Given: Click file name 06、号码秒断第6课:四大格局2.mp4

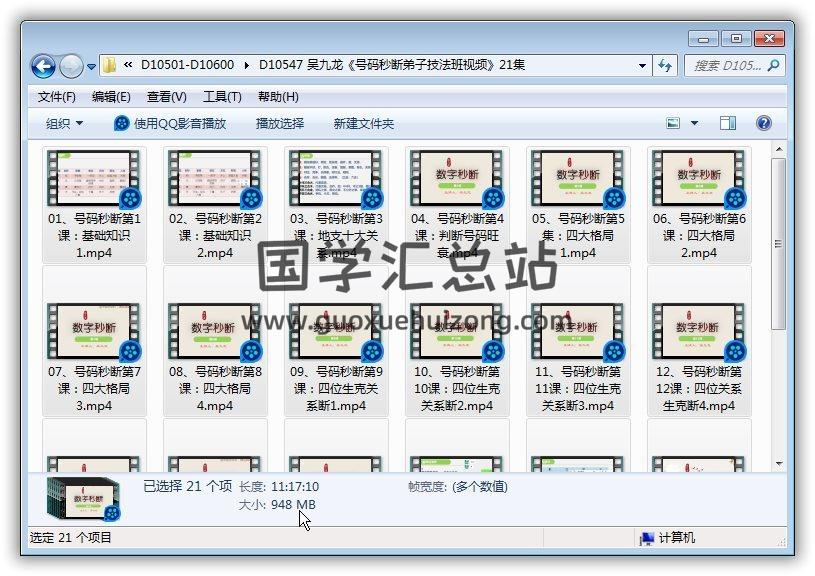Looking at the screenshot, I should (x=699, y=235).
